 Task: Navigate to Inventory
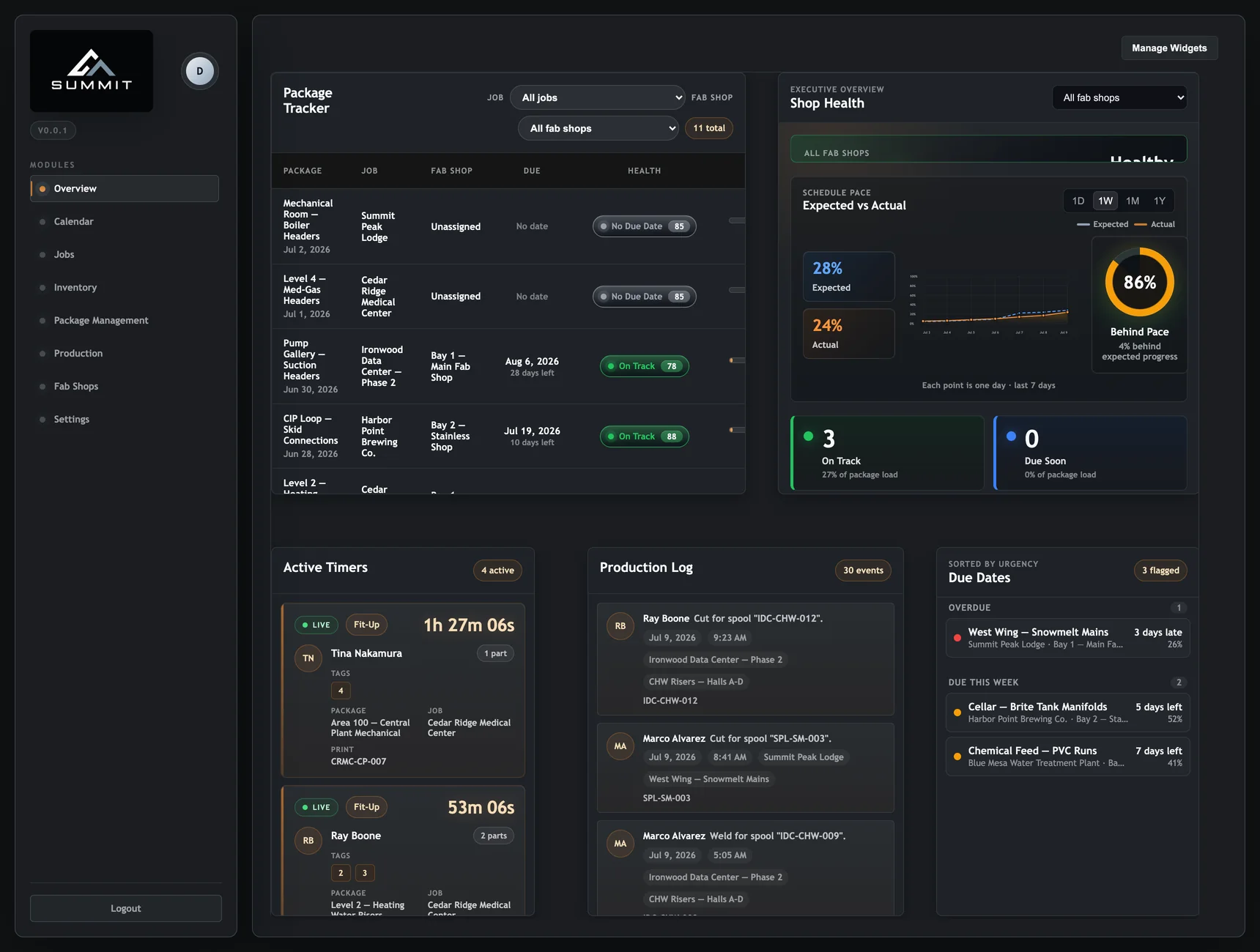point(125,287)
